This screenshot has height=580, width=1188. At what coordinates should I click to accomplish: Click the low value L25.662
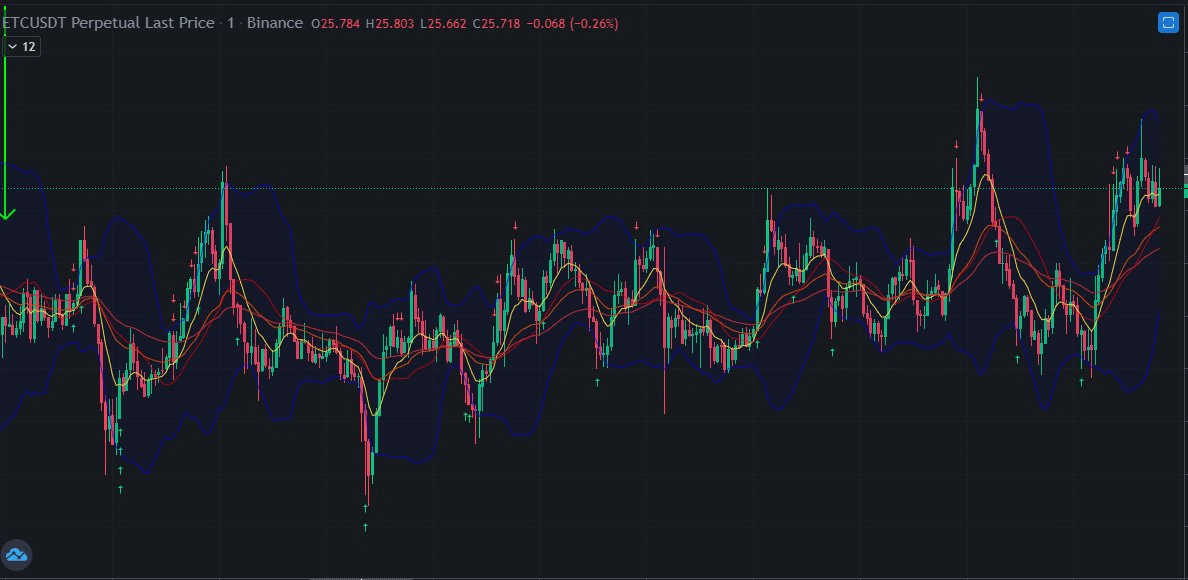pyautogui.click(x=443, y=23)
